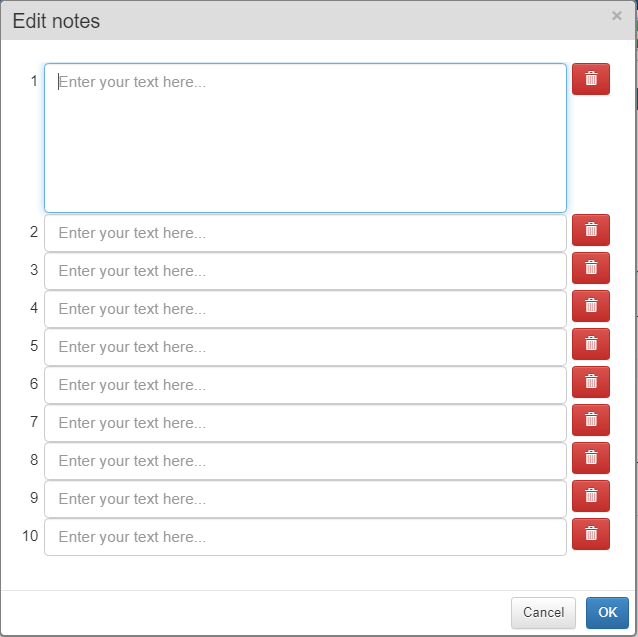This screenshot has width=638, height=637.
Task: Delete note 1 with trash icon
Action: click(x=590, y=79)
